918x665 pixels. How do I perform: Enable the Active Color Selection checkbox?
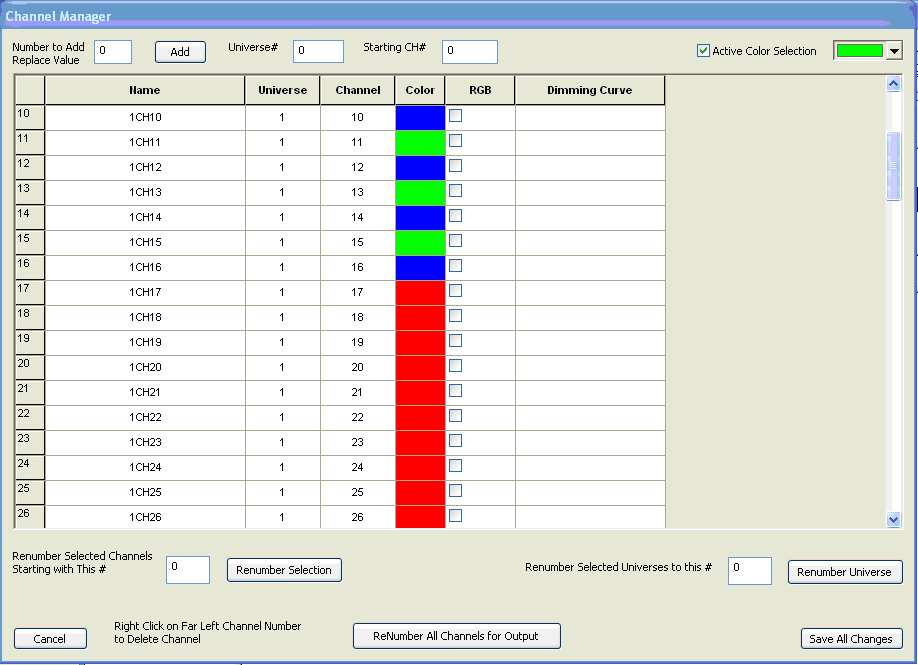703,51
